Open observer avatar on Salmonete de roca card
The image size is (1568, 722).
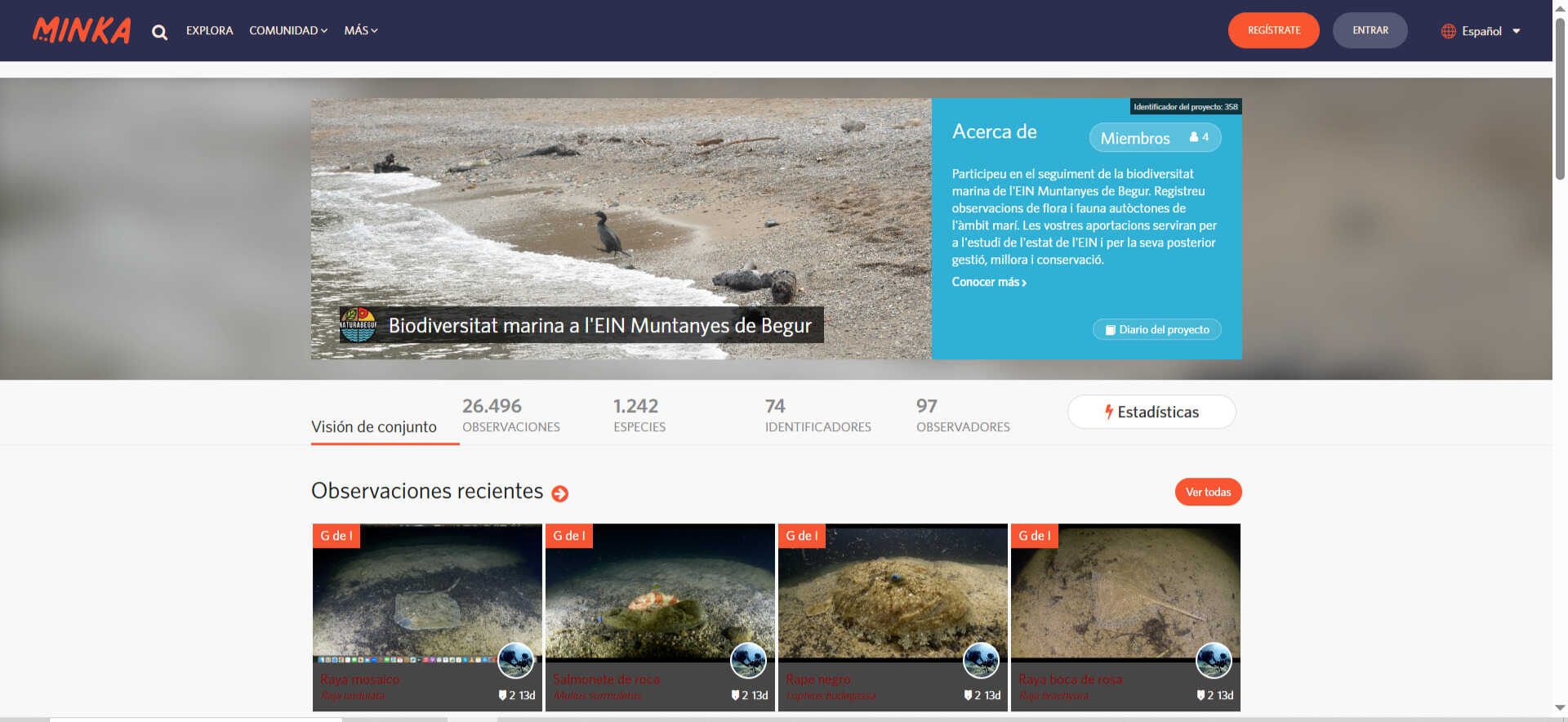click(x=748, y=661)
